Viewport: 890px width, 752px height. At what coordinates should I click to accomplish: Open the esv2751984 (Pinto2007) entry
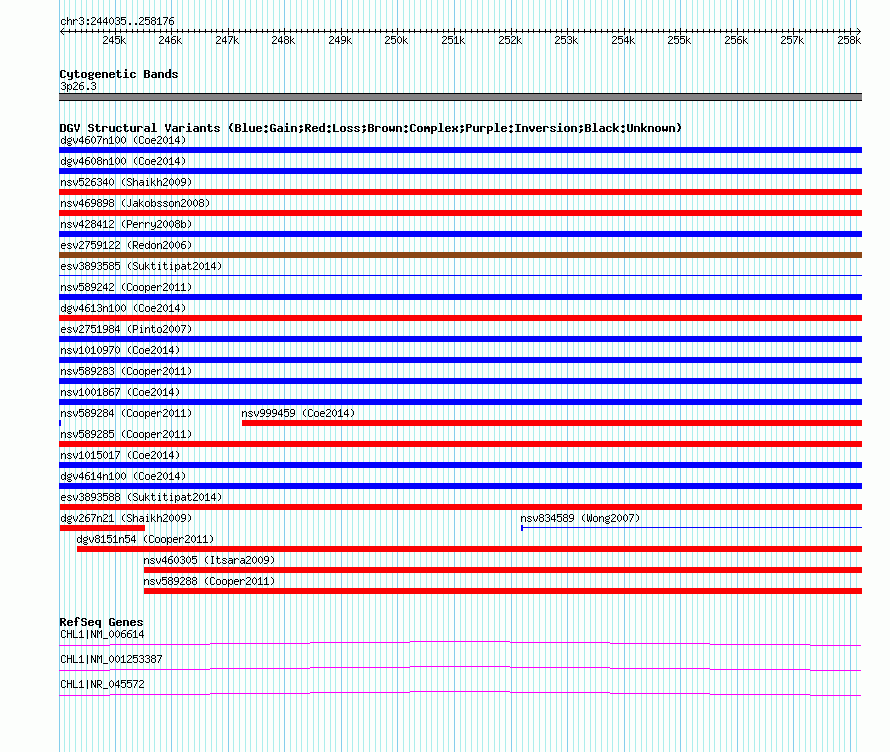point(126,329)
